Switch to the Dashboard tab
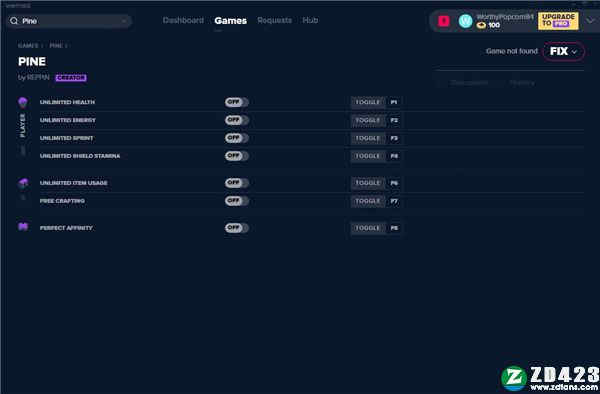Screen dimensions: 600x394 183,20
